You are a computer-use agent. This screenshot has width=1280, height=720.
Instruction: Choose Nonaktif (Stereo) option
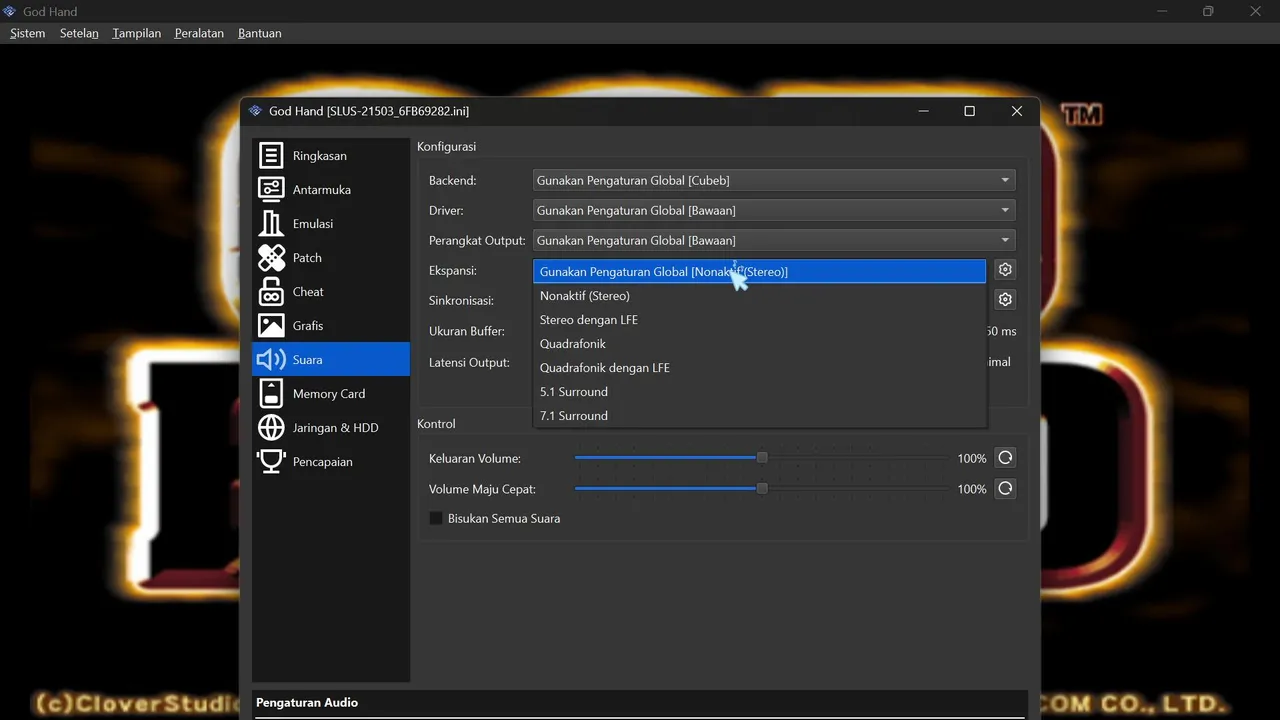[760, 296]
